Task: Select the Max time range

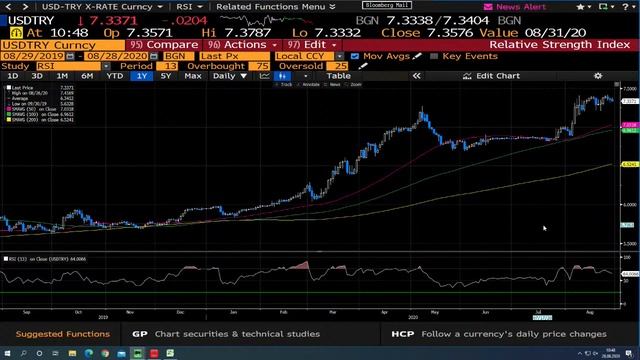Action: point(193,76)
